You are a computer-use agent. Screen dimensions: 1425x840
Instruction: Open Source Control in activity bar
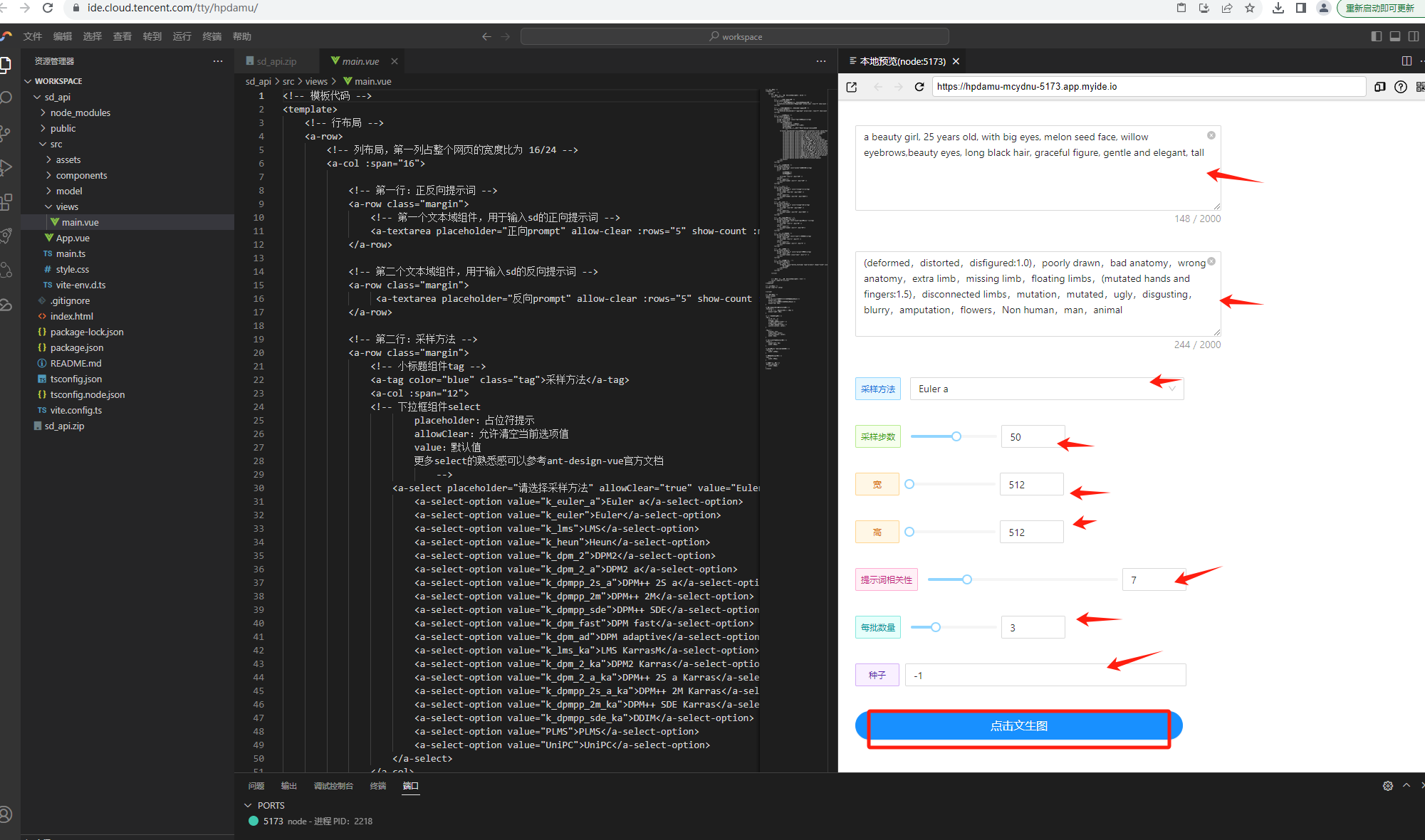[6, 132]
